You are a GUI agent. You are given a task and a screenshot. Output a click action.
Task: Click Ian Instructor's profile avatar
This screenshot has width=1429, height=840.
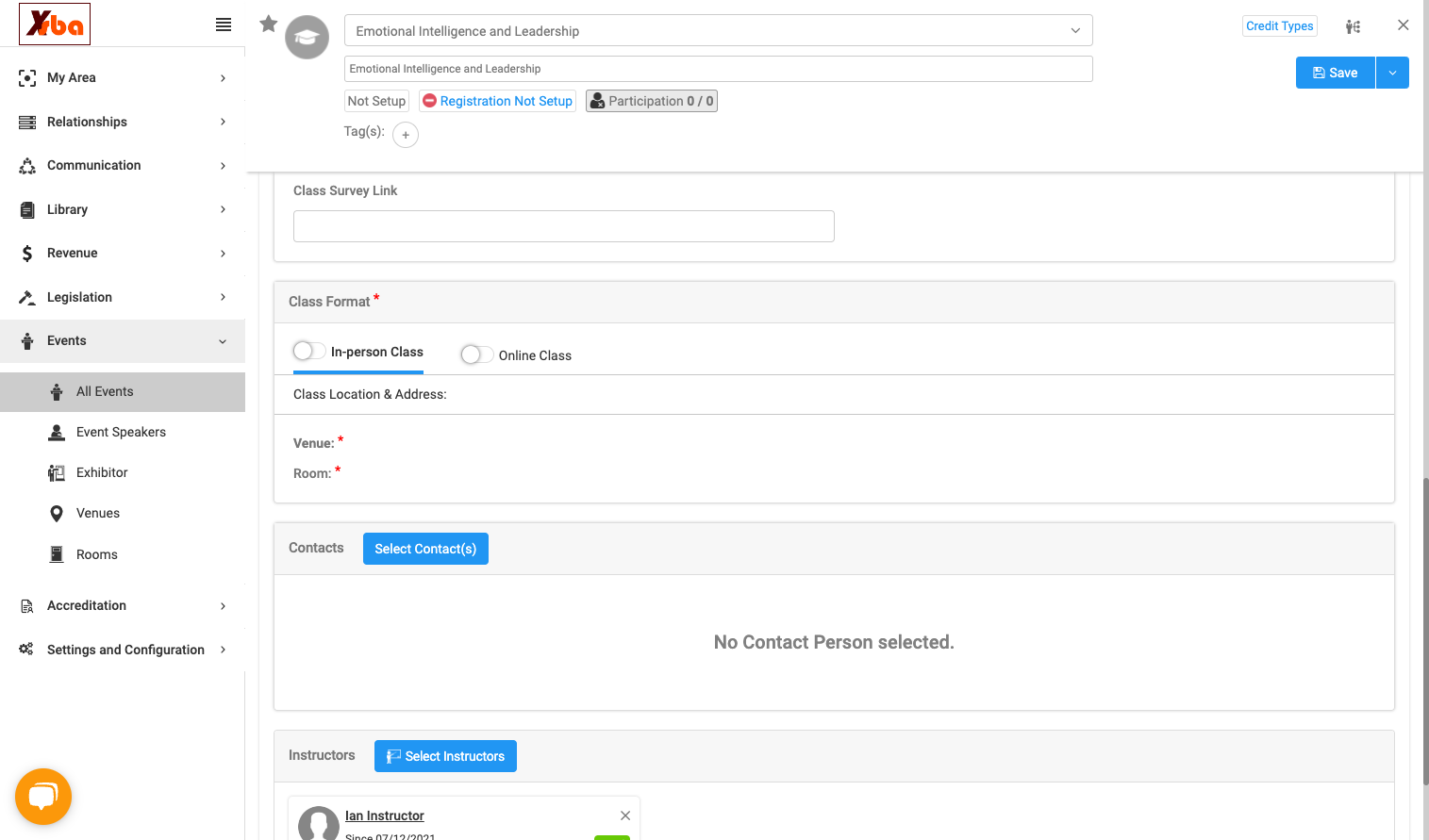319,823
